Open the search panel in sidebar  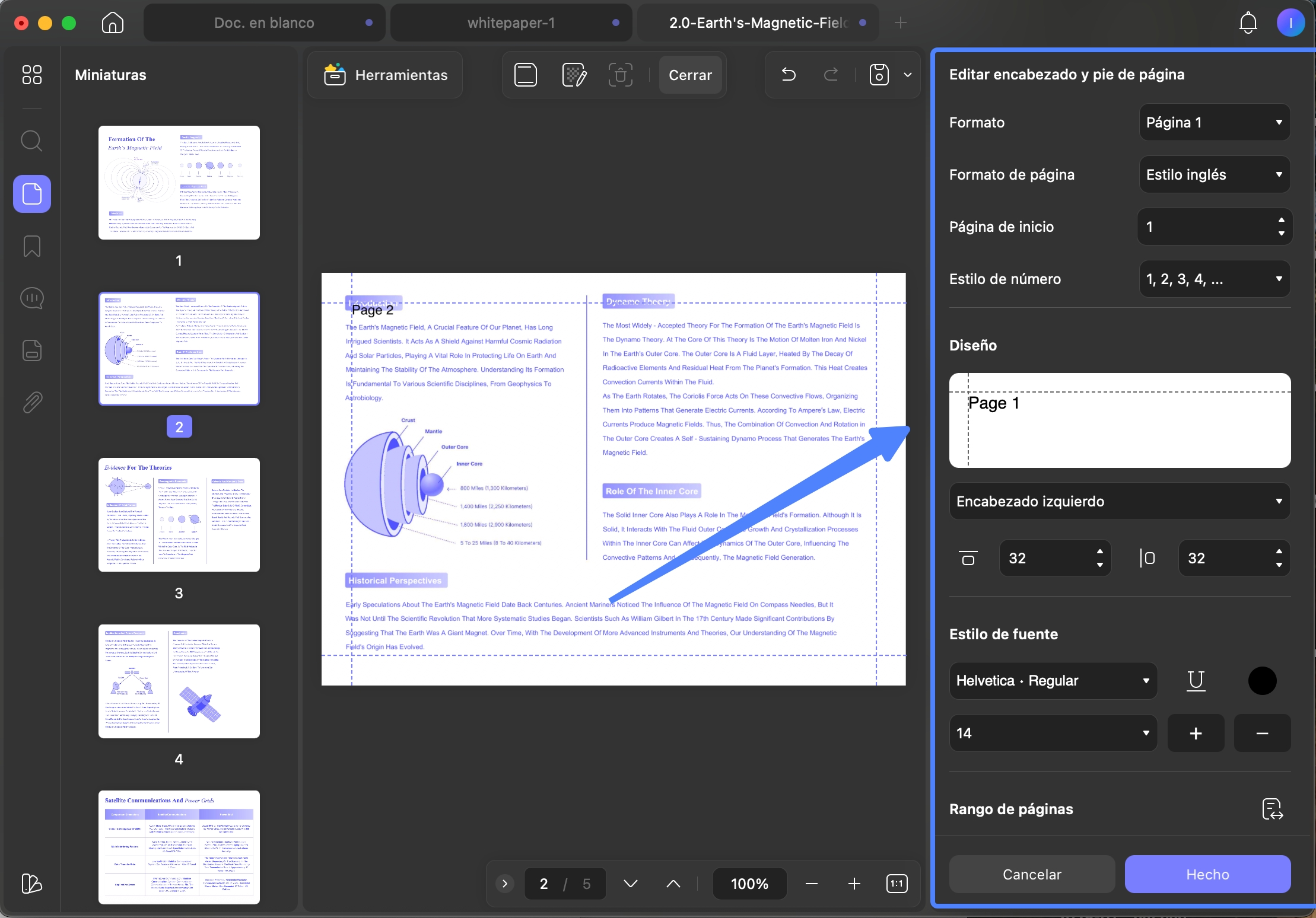point(31,141)
